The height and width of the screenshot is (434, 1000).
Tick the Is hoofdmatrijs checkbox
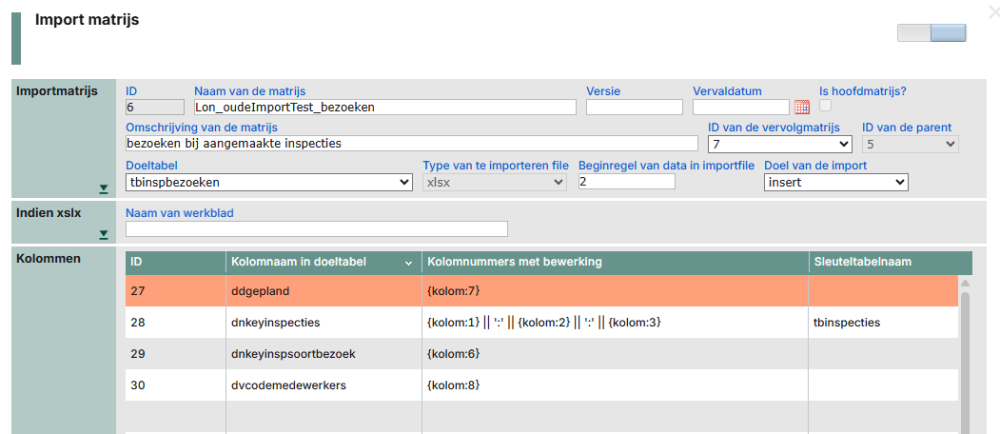pyautogui.click(x=826, y=106)
